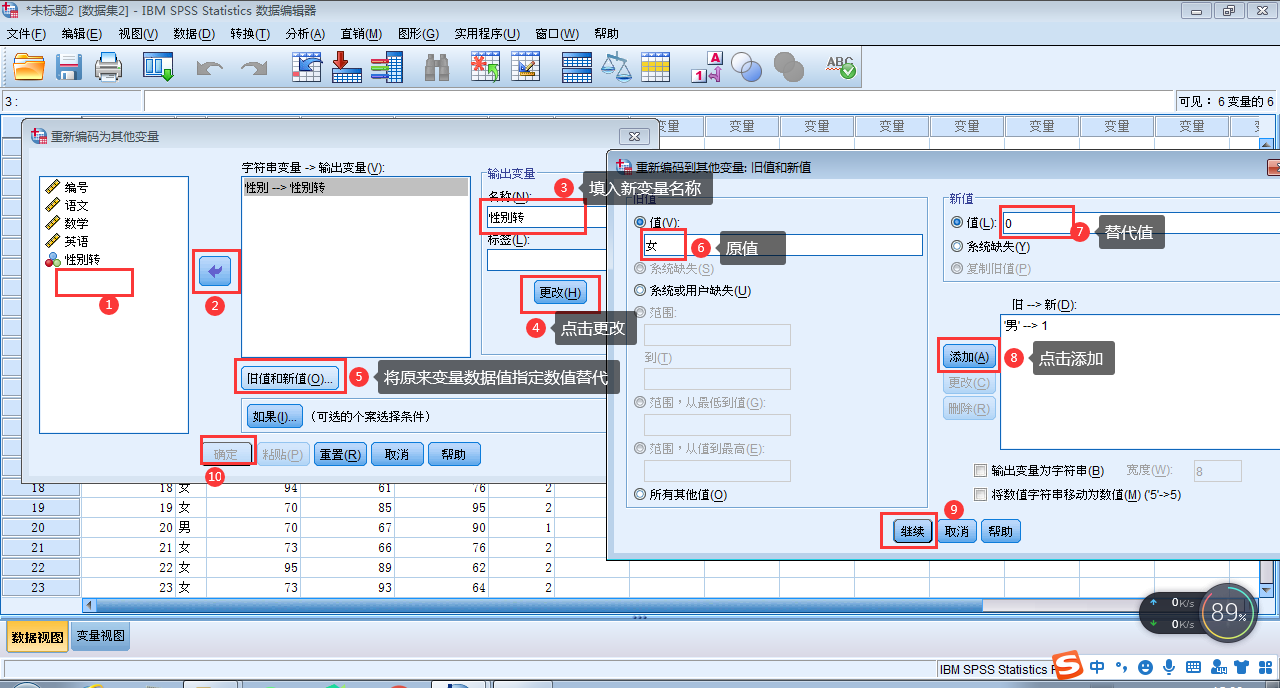The width and height of the screenshot is (1280, 688).
Task: Click the Insert cases toolbar icon
Action: coord(486,67)
